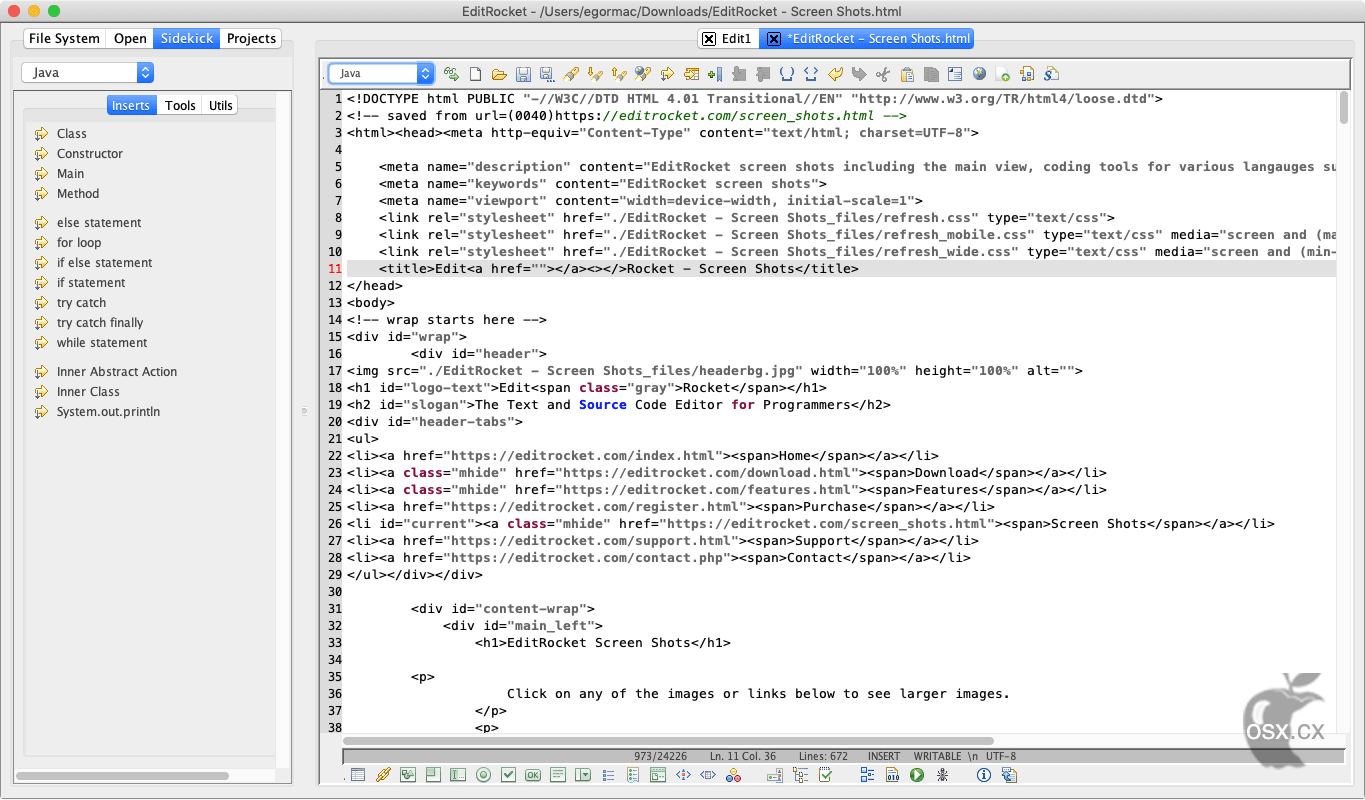Click the Undo yellow curved arrow icon

point(835,74)
